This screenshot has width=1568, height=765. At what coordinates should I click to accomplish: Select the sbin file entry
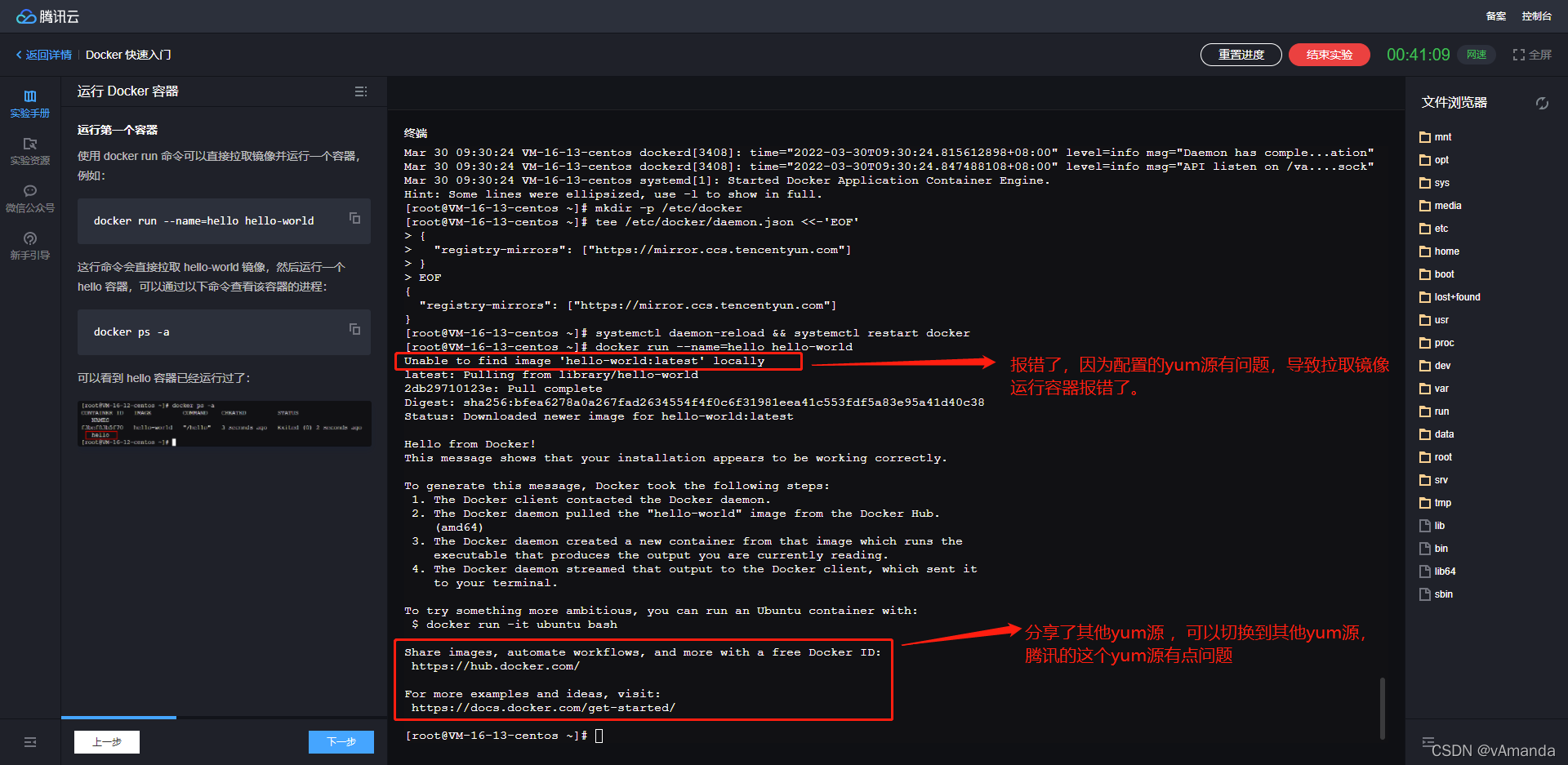(1436, 594)
